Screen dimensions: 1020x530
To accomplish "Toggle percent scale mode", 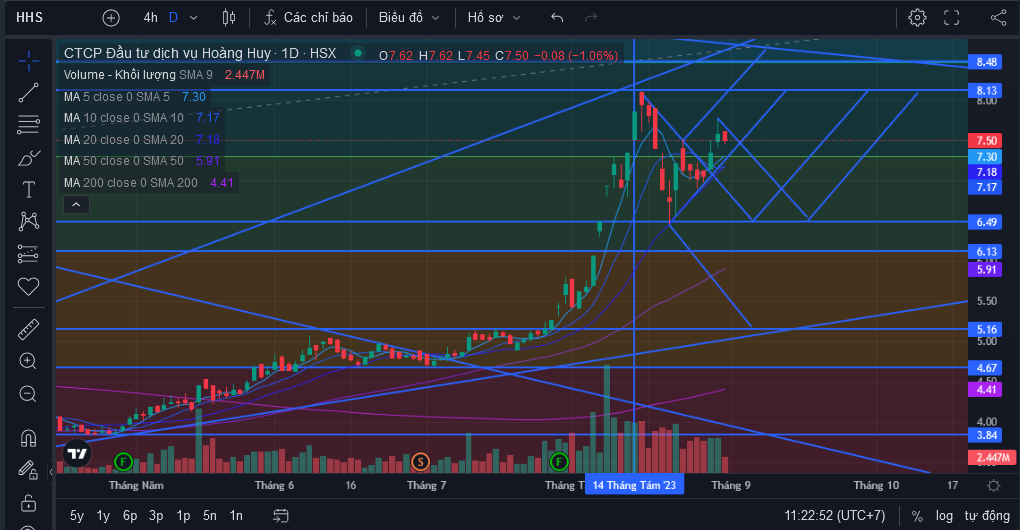I will pos(917,516).
